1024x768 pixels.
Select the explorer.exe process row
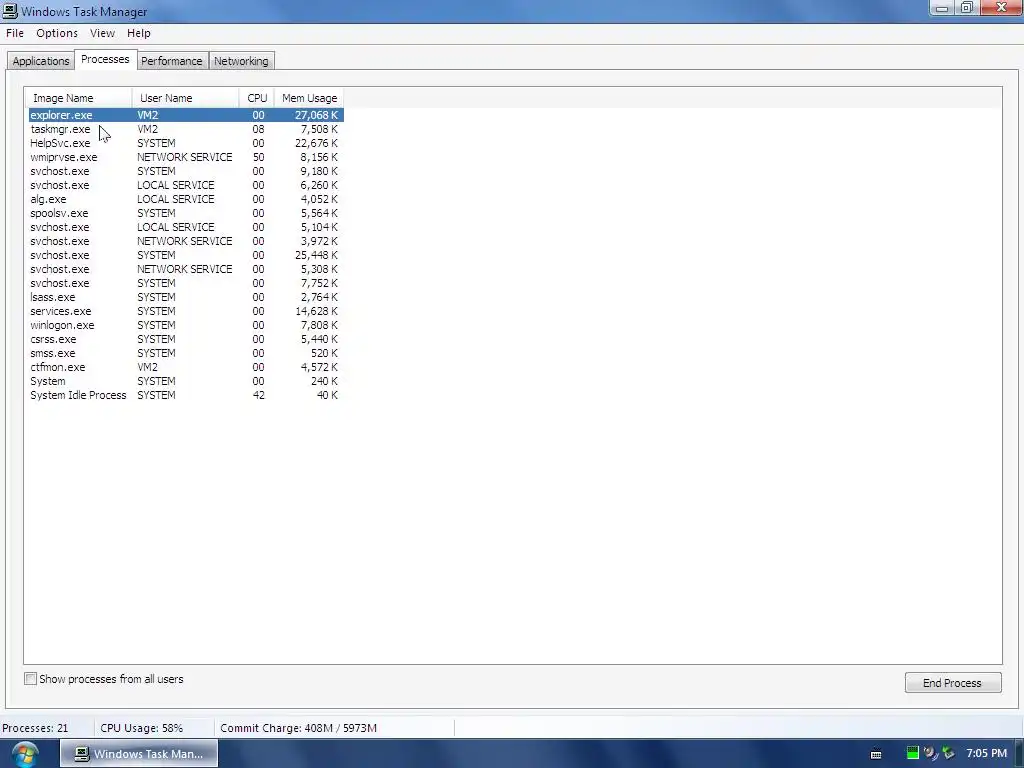[x=186, y=115]
